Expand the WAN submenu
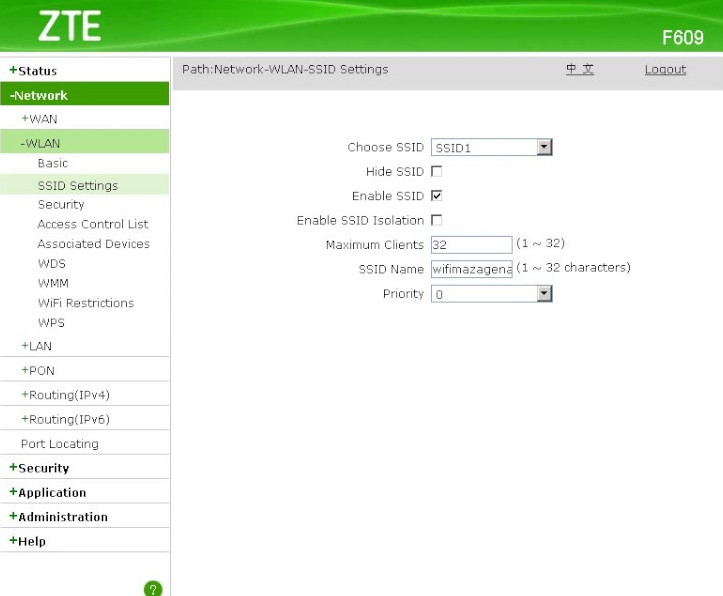This screenshot has height=596, width=723. (x=40, y=119)
